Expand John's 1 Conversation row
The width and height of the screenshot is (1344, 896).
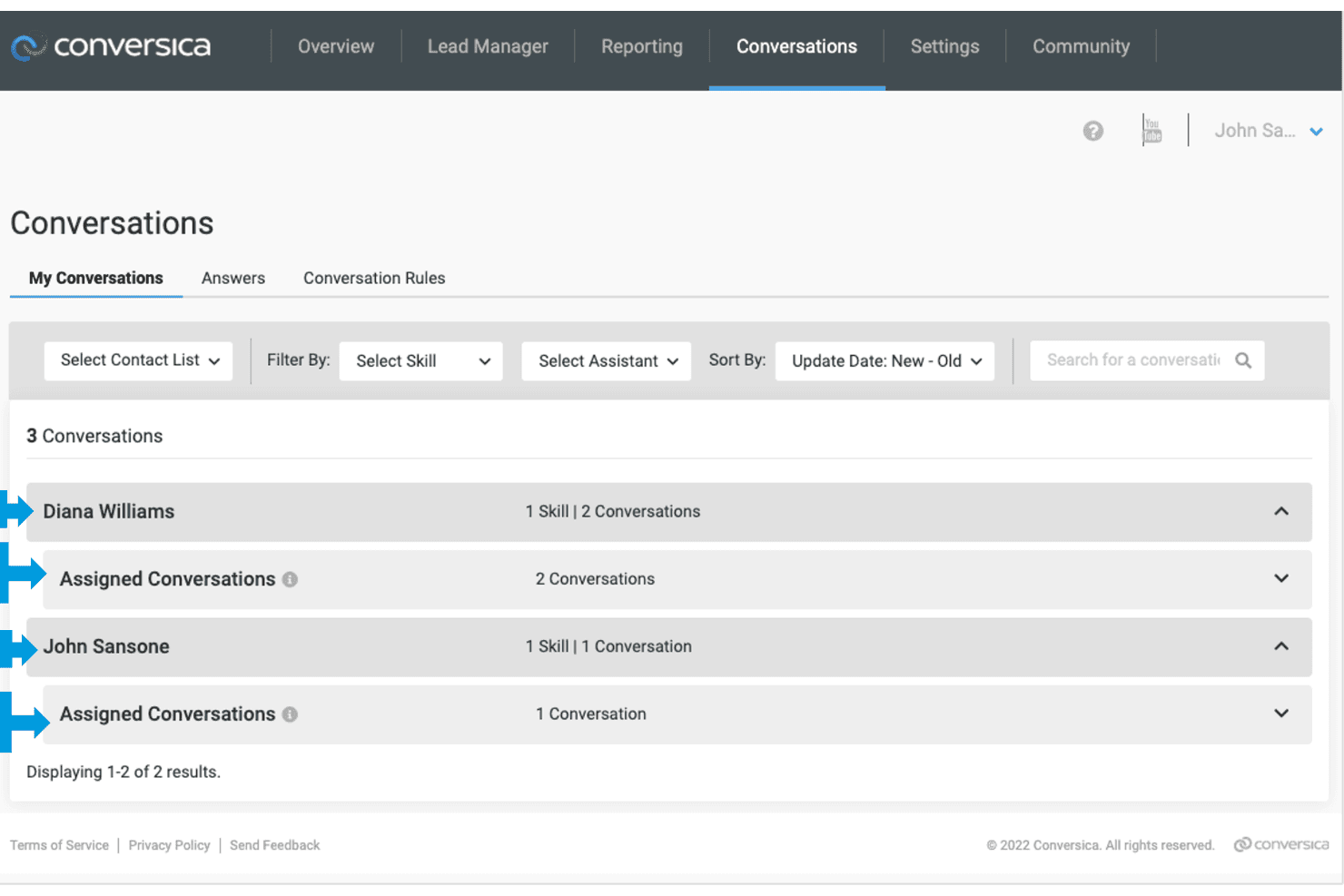coord(1281,714)
